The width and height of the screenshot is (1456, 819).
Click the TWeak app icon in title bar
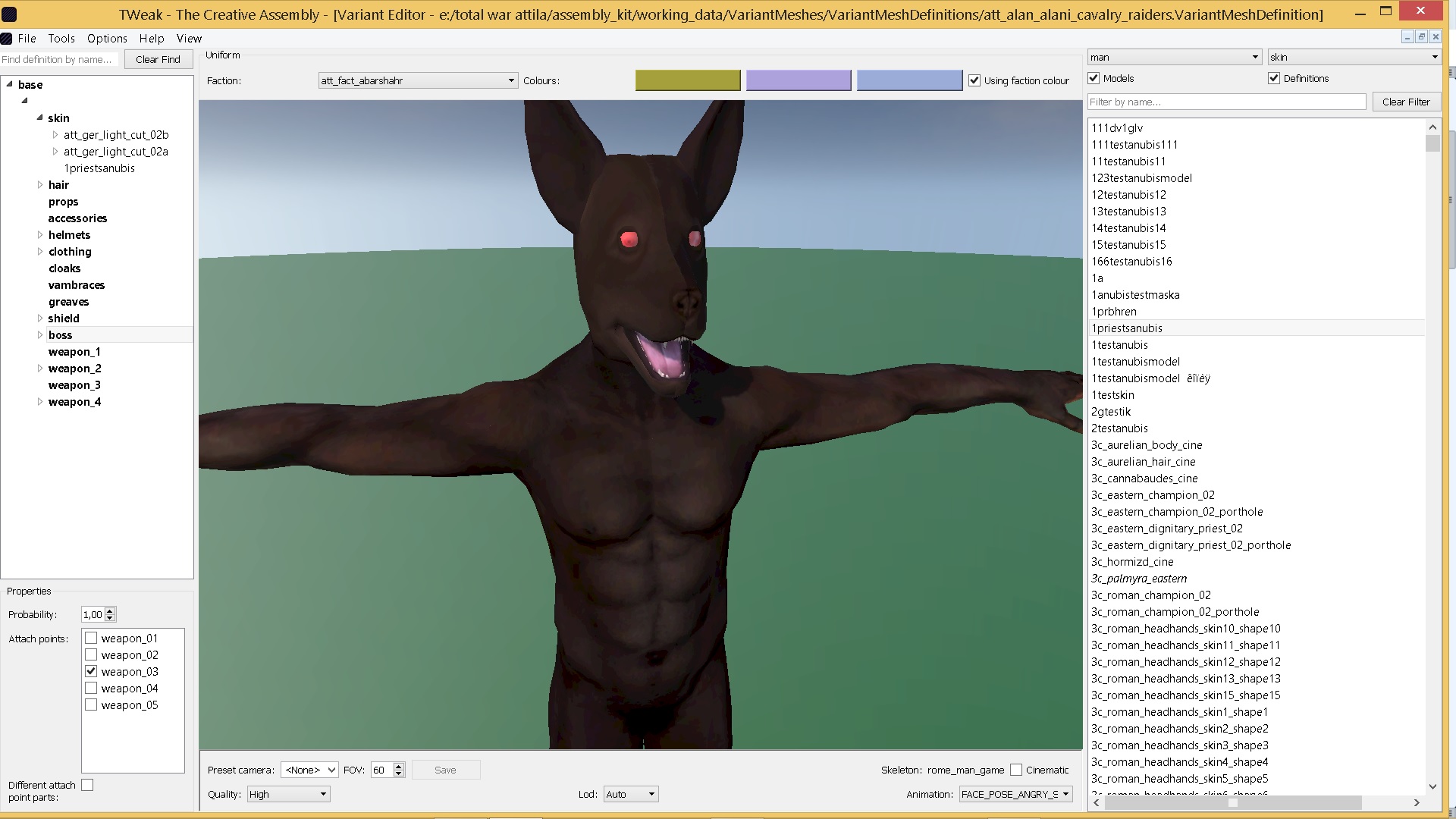click(x=10, y=14)
